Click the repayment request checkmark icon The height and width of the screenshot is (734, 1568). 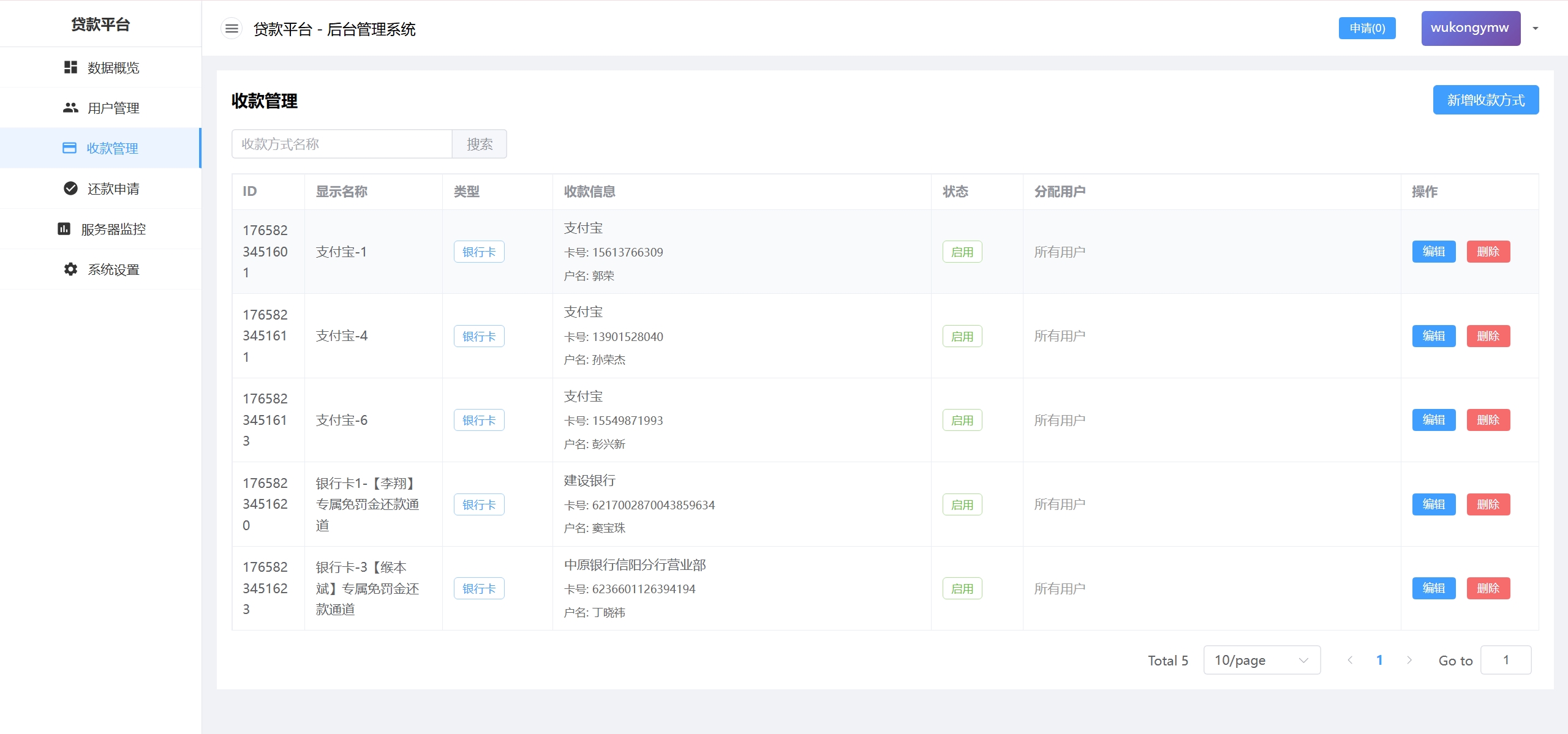pyautogui.click(x=70, y=189)
